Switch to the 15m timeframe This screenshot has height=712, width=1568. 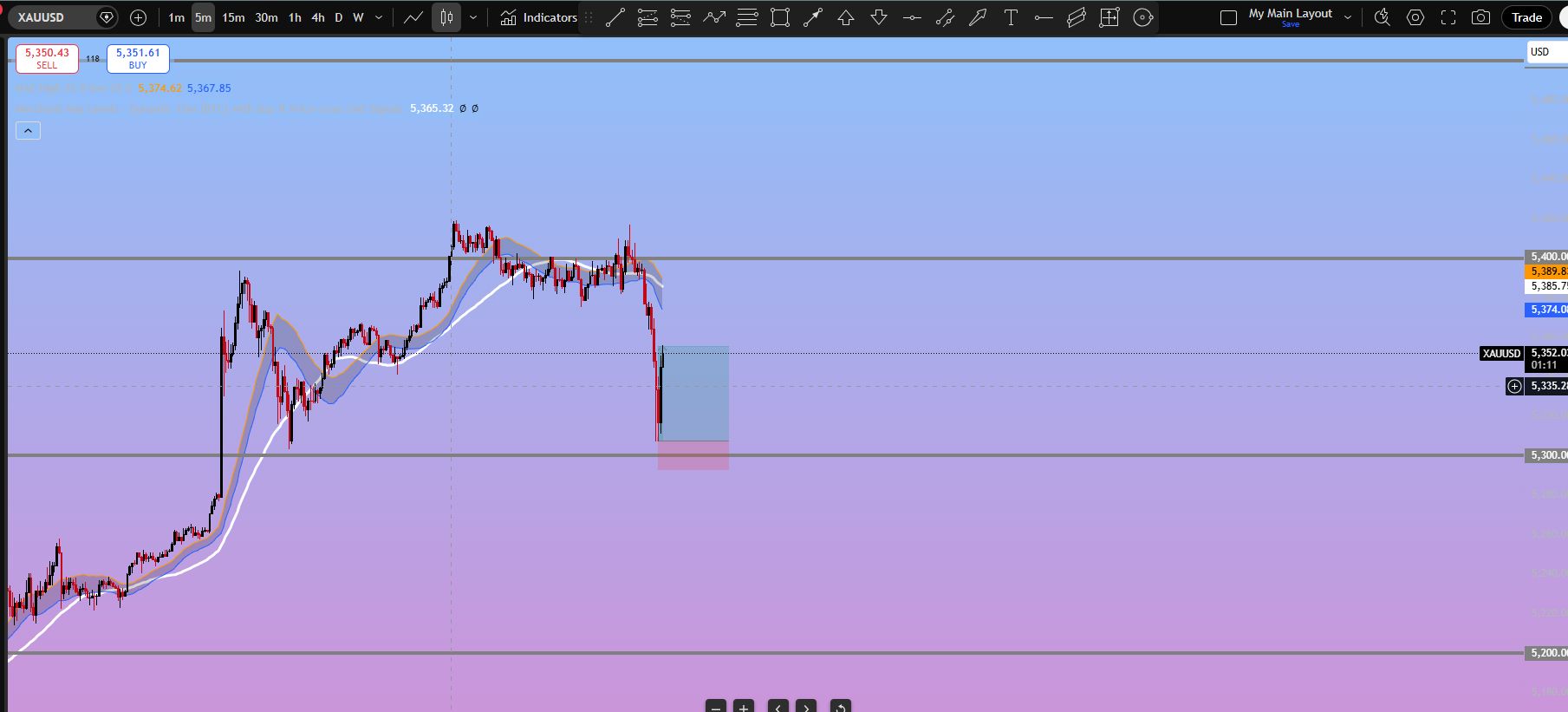(x=233, y=17)
